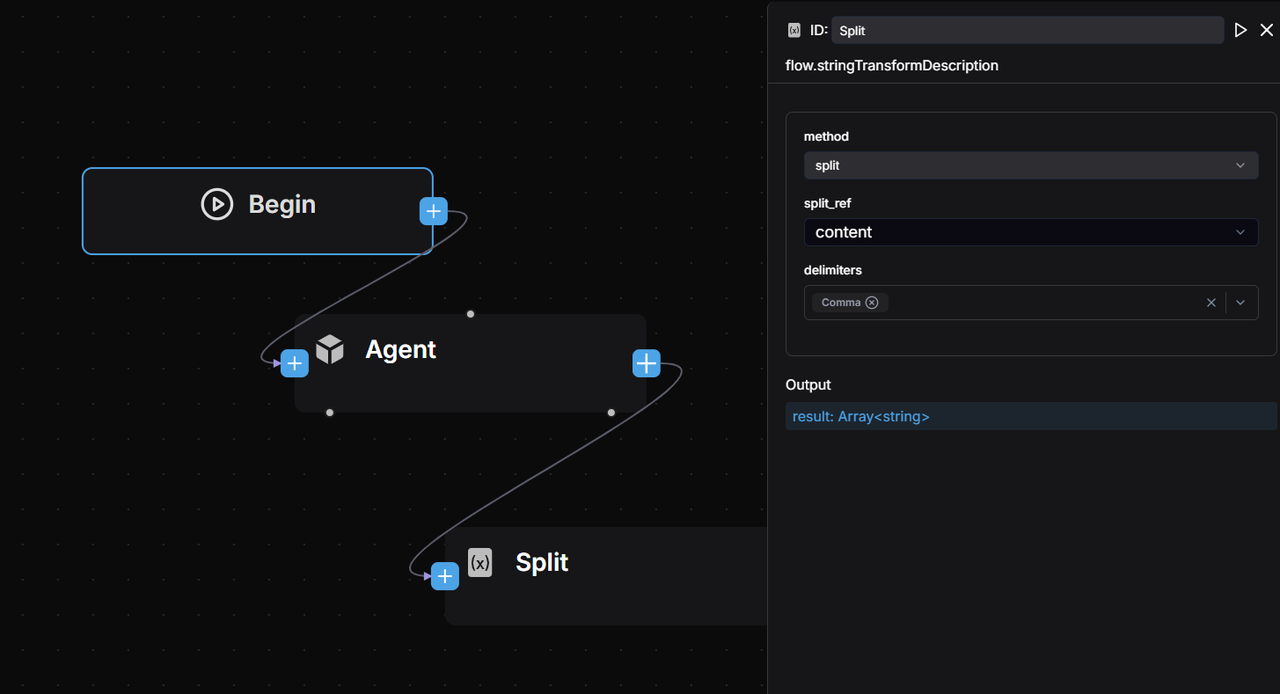Select the Begin node title

click(281, 204)
